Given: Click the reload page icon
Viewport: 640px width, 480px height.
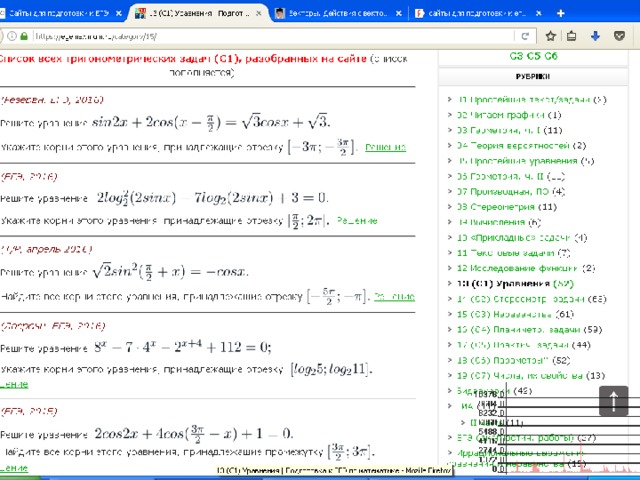Looking at the screenshot, I should click(523, 34).
